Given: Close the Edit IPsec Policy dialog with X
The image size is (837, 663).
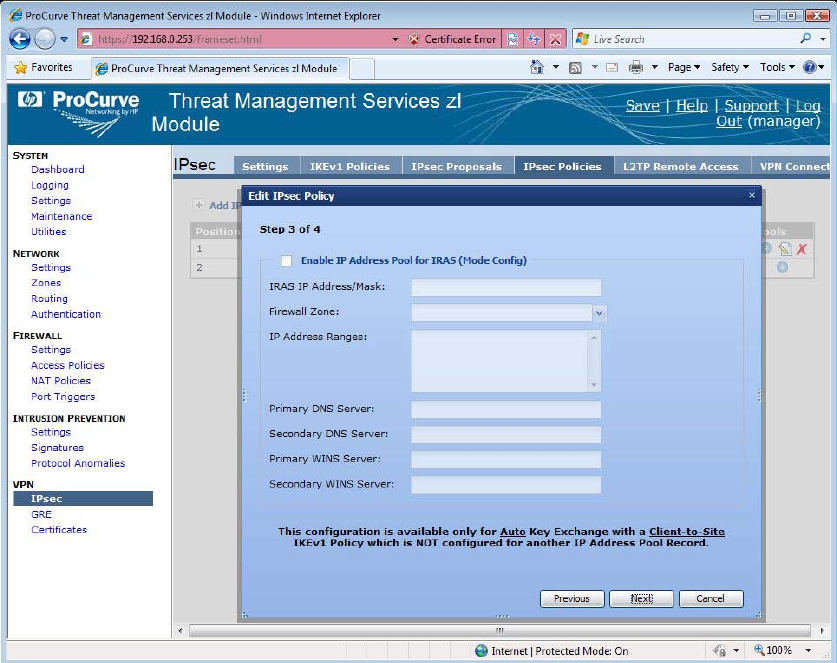Looking at the screenshot, I should click(x=752, y=195).
